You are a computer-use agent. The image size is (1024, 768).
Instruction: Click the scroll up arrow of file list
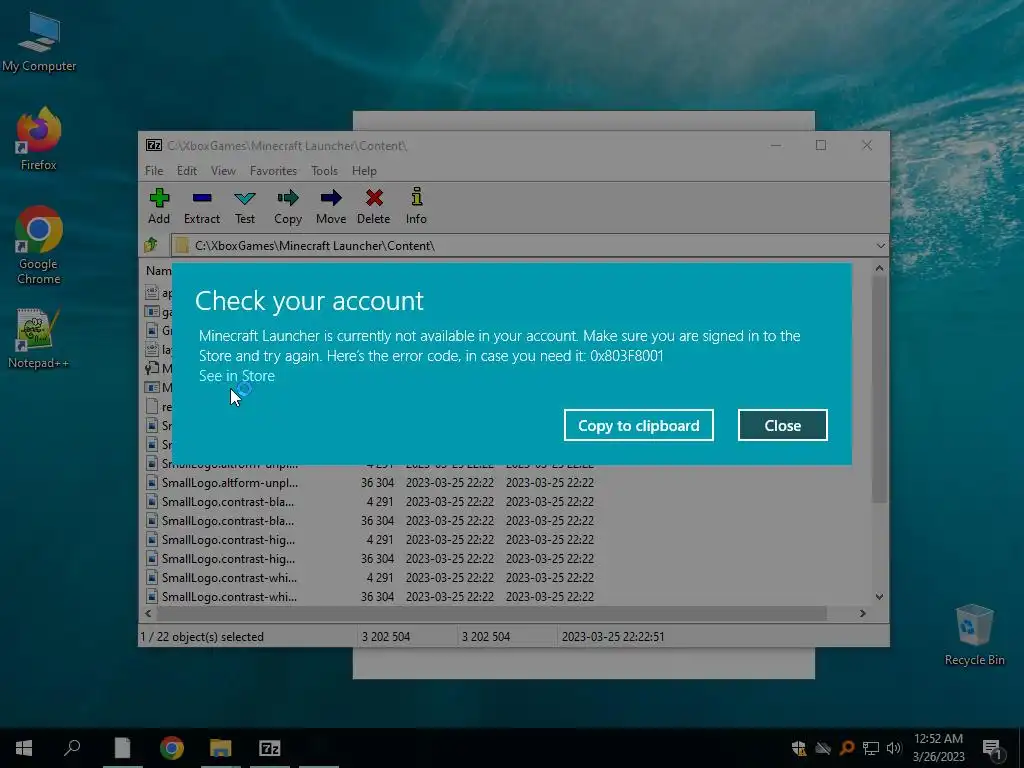(x=880, y=268)
